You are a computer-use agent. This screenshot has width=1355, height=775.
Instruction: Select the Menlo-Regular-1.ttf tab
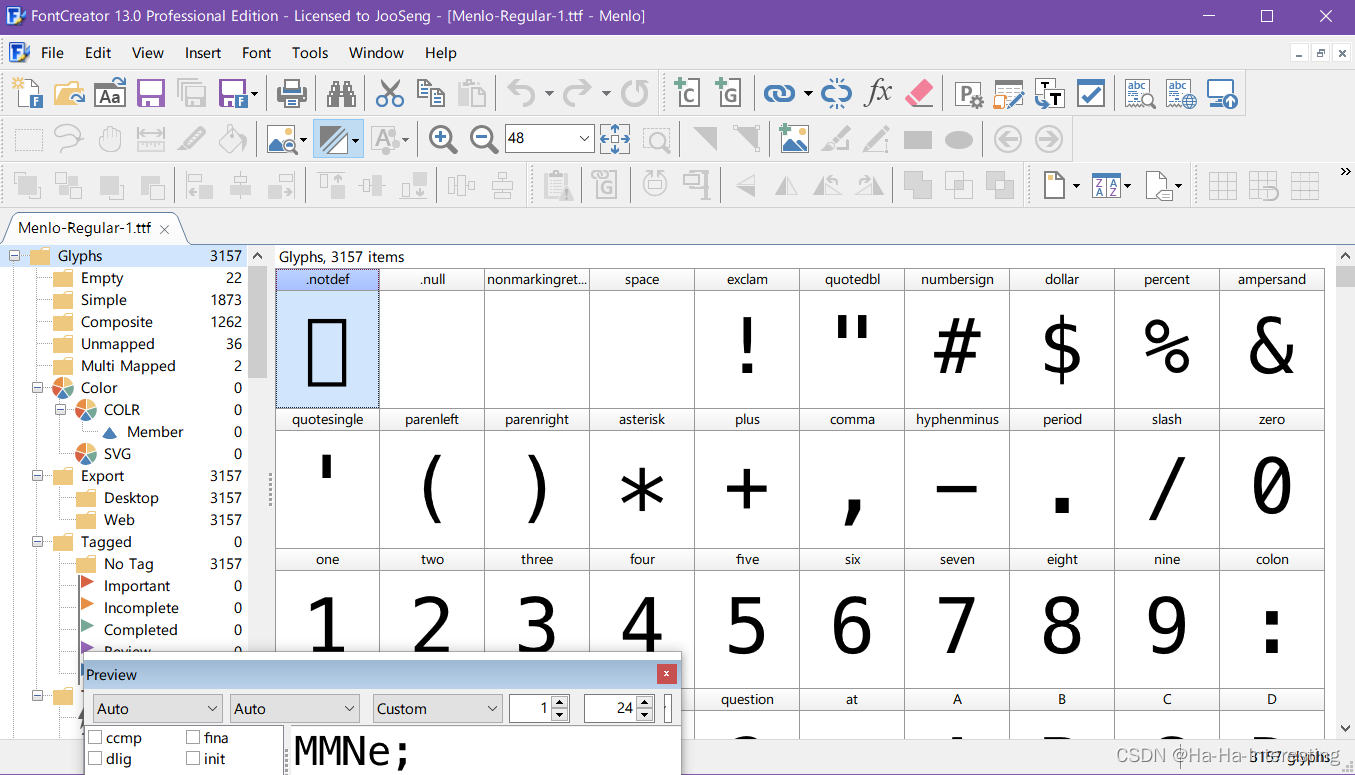point(84,228)
